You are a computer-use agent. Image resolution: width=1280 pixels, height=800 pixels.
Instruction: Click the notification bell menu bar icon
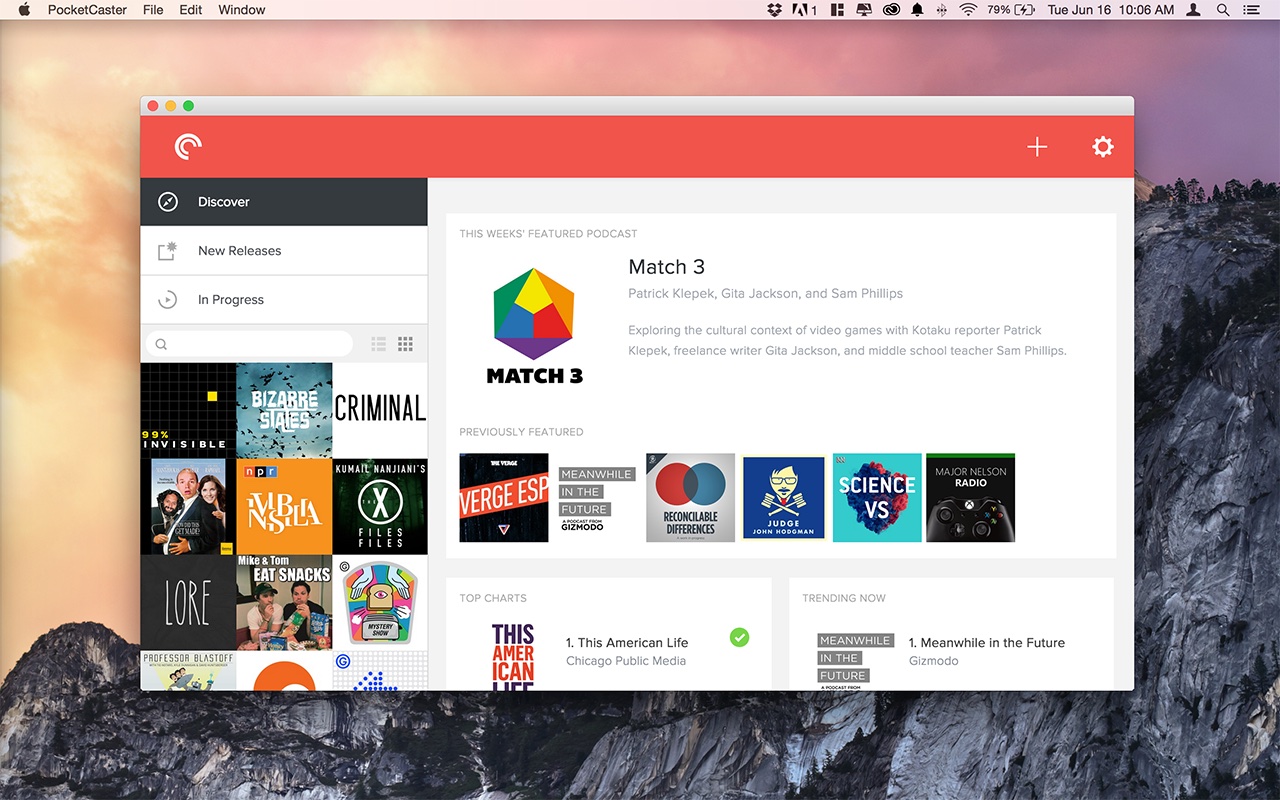[917, 10]
